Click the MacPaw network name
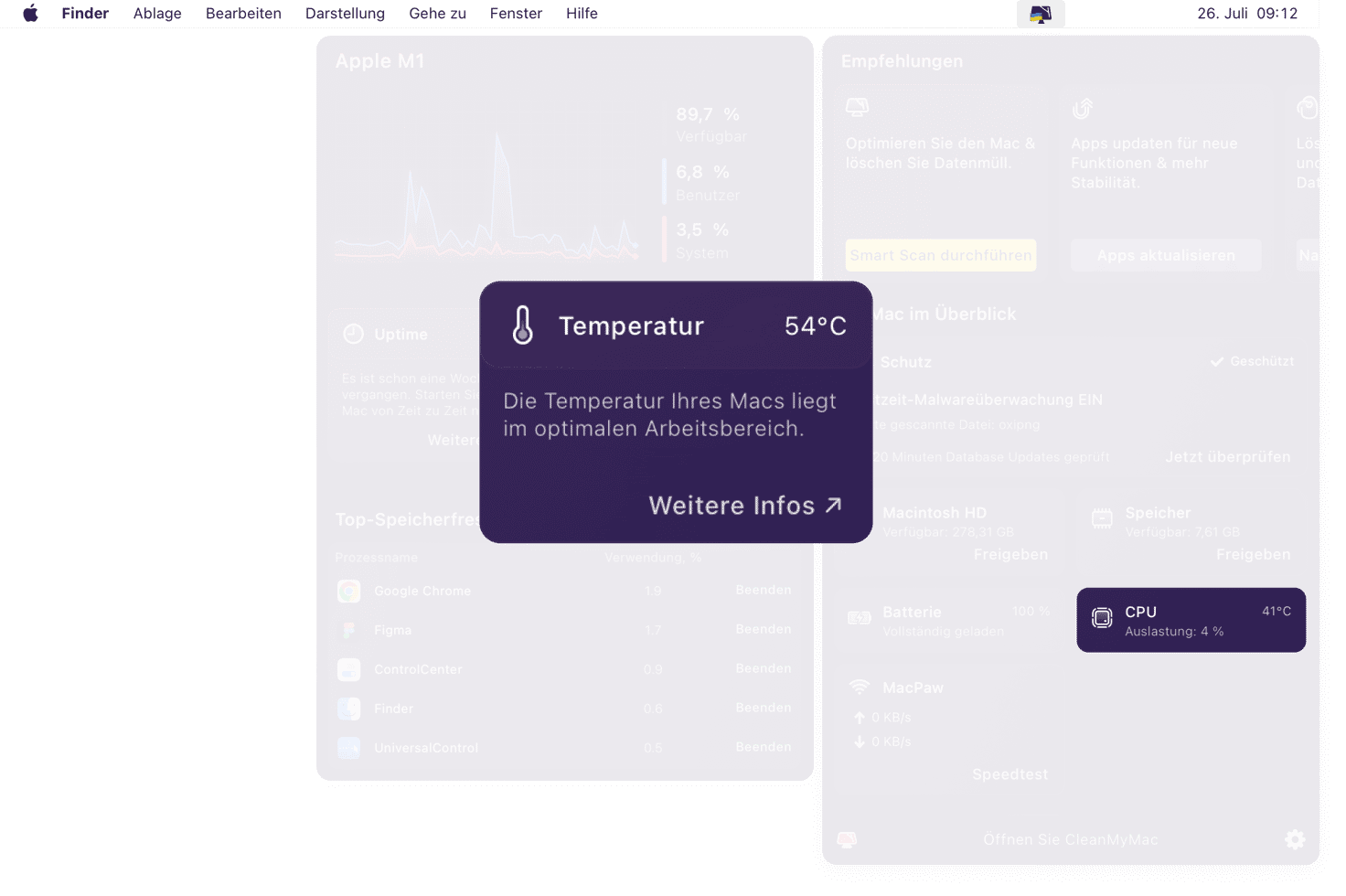This screenshot has width=1346, height=896. 913,688
